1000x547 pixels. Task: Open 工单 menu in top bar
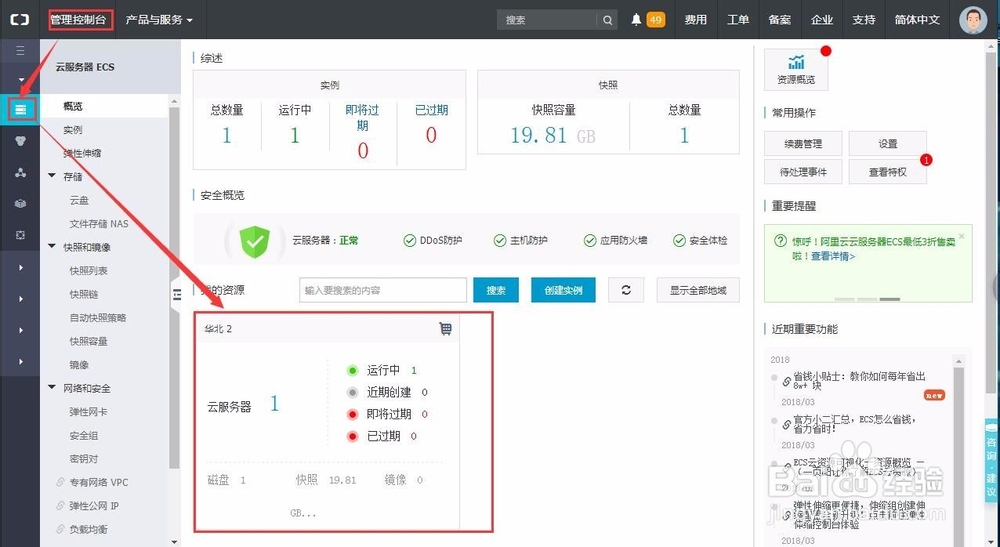tap(738, 20)
